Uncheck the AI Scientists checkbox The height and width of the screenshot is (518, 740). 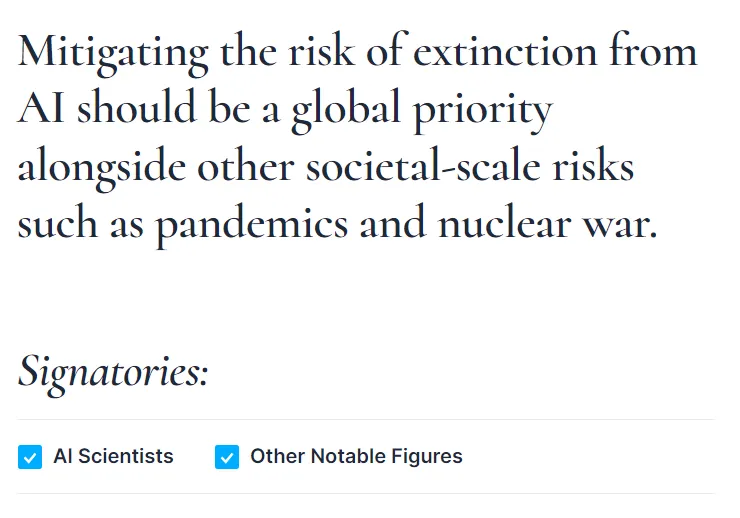point(30,458)
